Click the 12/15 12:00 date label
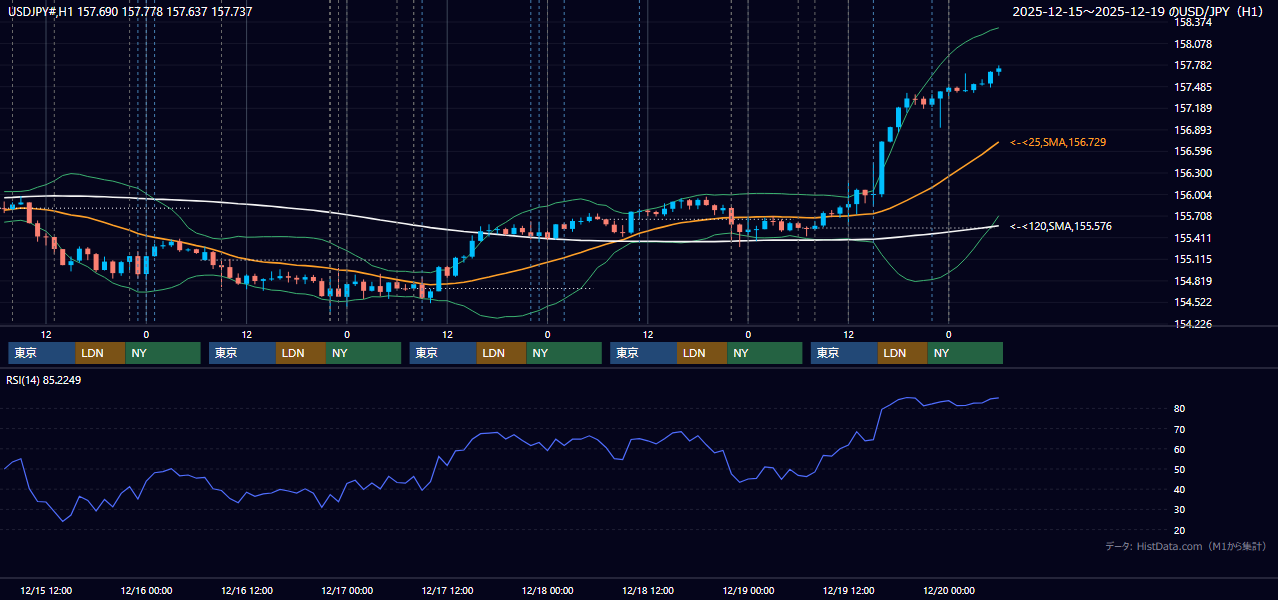This screenshot has height=600, width=1278. click(x=46, y=590)
